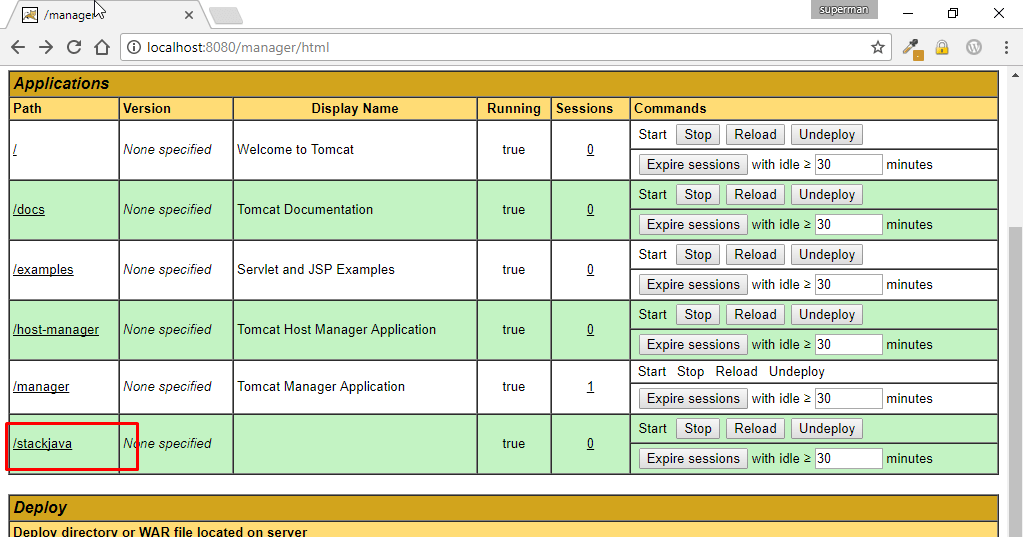The height and width of the screenshot is (537, 1023).
Task: Expire sessions for /docs
Action: [693, 224]
